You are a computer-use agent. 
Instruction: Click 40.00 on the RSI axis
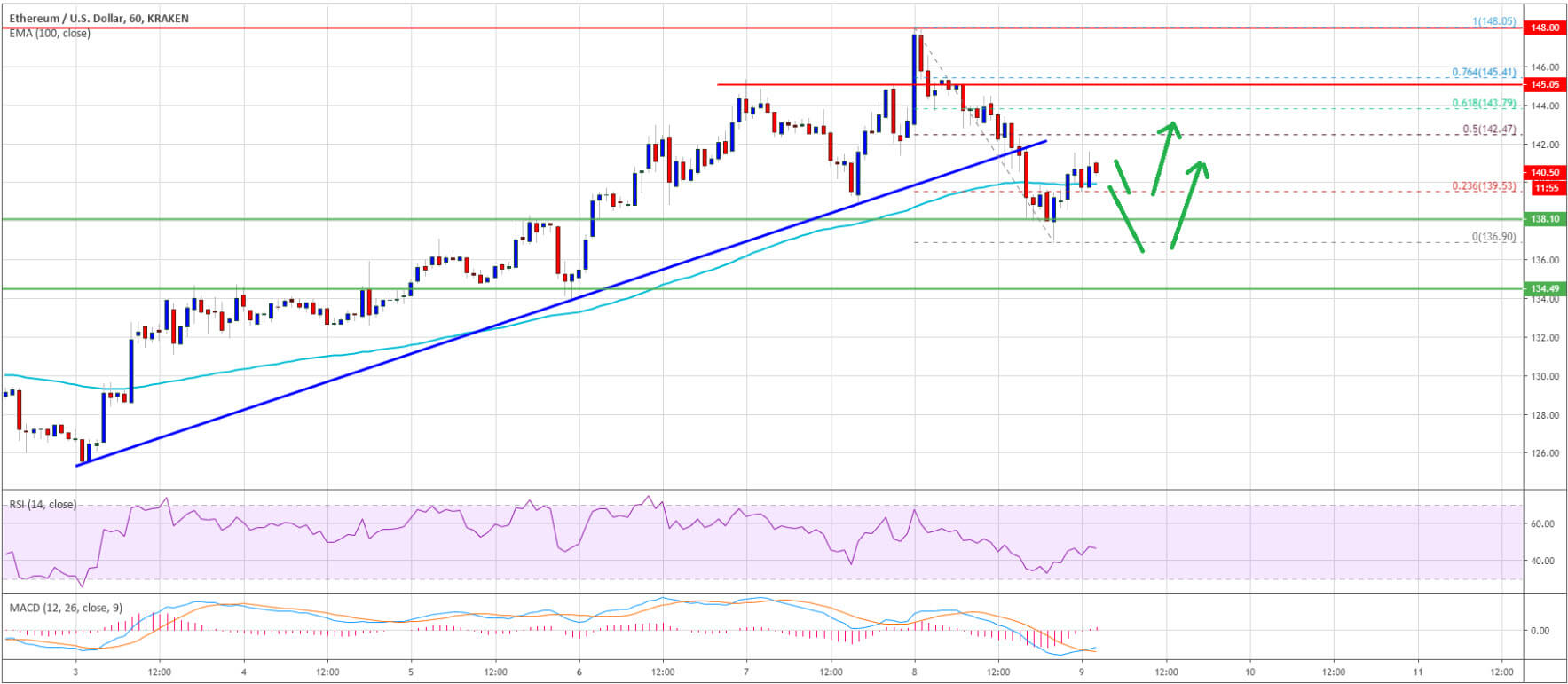pos(1542,561)
